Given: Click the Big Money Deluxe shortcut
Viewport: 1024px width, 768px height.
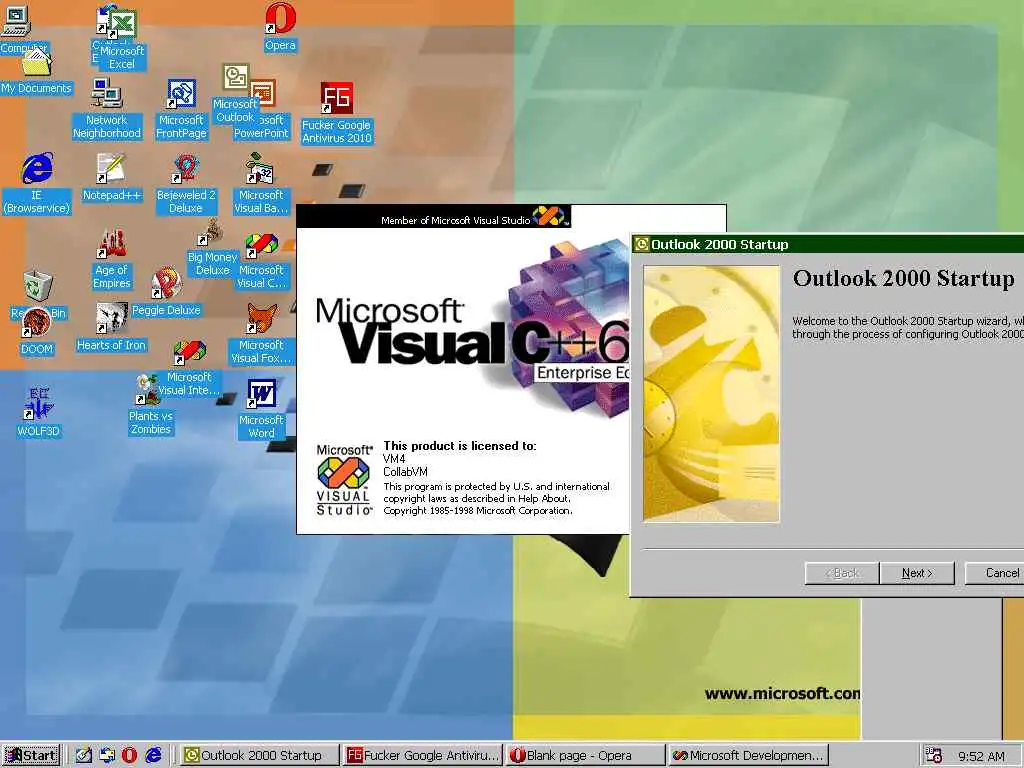Looking at the screenshot, I should pyautogui.click(x=212, y=248).
